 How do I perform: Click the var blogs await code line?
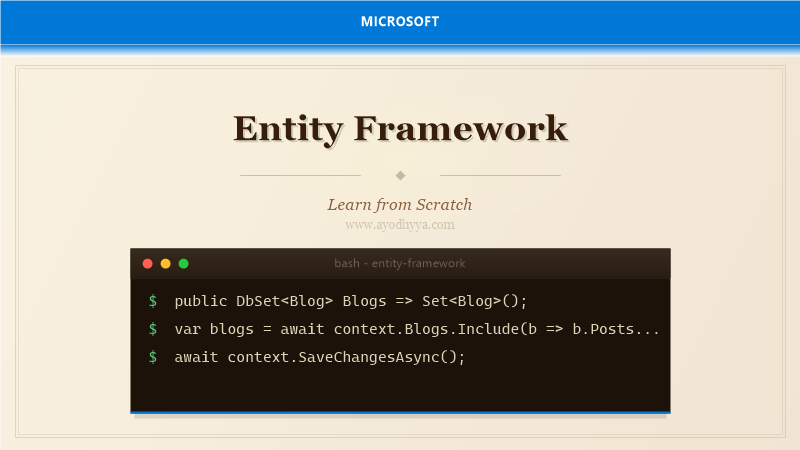click(417, 329)
